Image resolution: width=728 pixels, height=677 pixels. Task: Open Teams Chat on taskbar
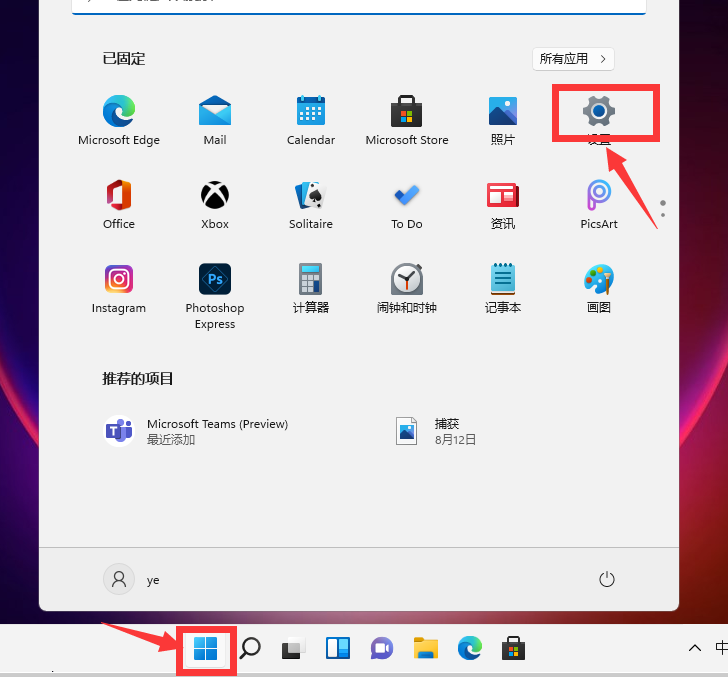[x=382, y=648]
